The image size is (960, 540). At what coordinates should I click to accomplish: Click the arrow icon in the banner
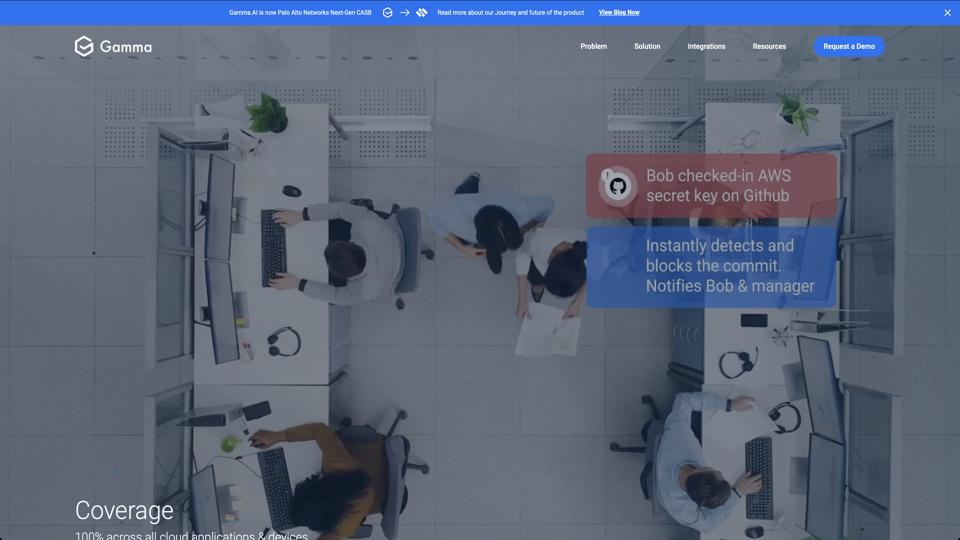point(405,13)
